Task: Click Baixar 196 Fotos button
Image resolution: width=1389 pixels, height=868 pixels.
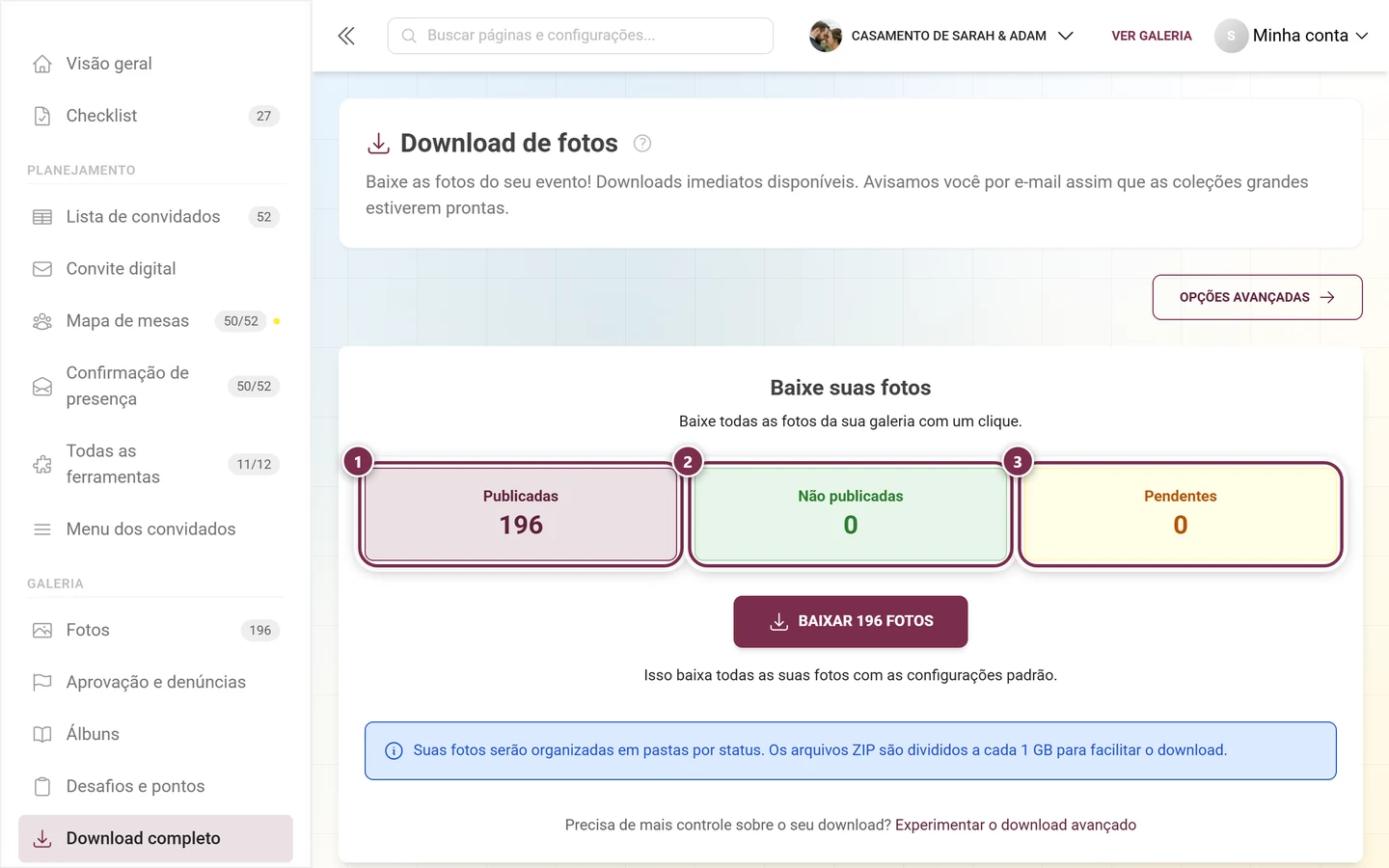Action: click(x=851, y=621)
